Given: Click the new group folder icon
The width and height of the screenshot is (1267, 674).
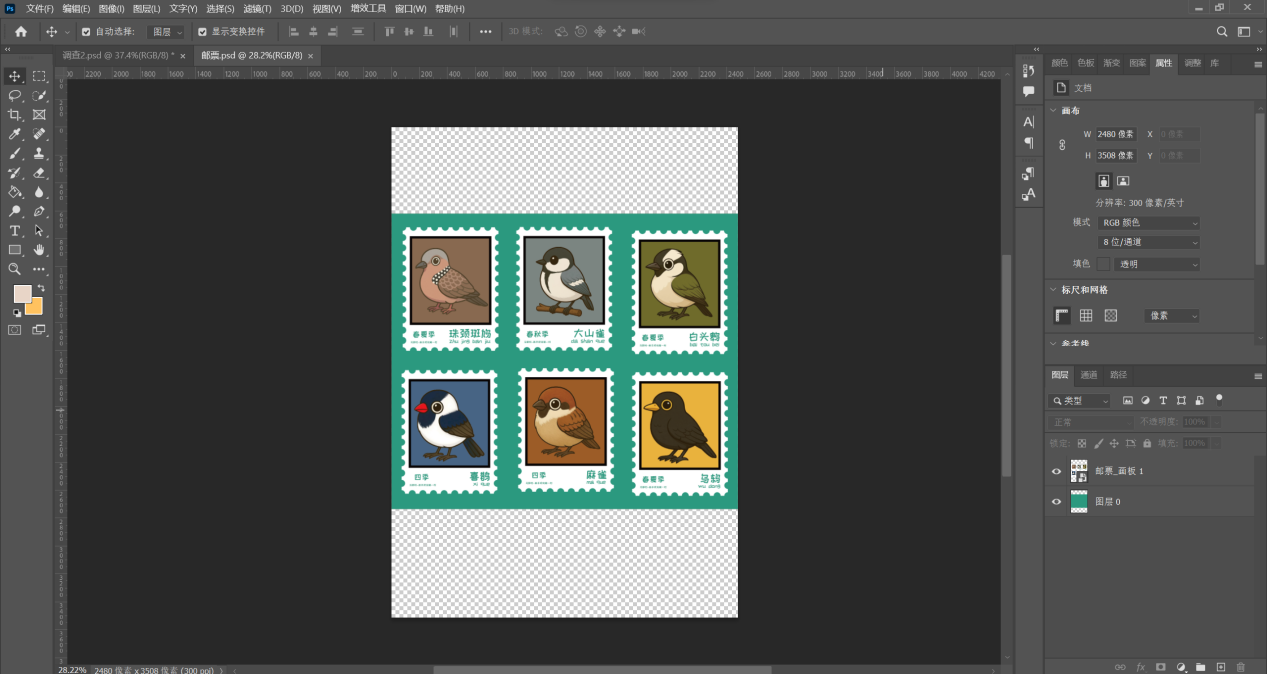Looking at the screenshot, I should click(1201, 667).
